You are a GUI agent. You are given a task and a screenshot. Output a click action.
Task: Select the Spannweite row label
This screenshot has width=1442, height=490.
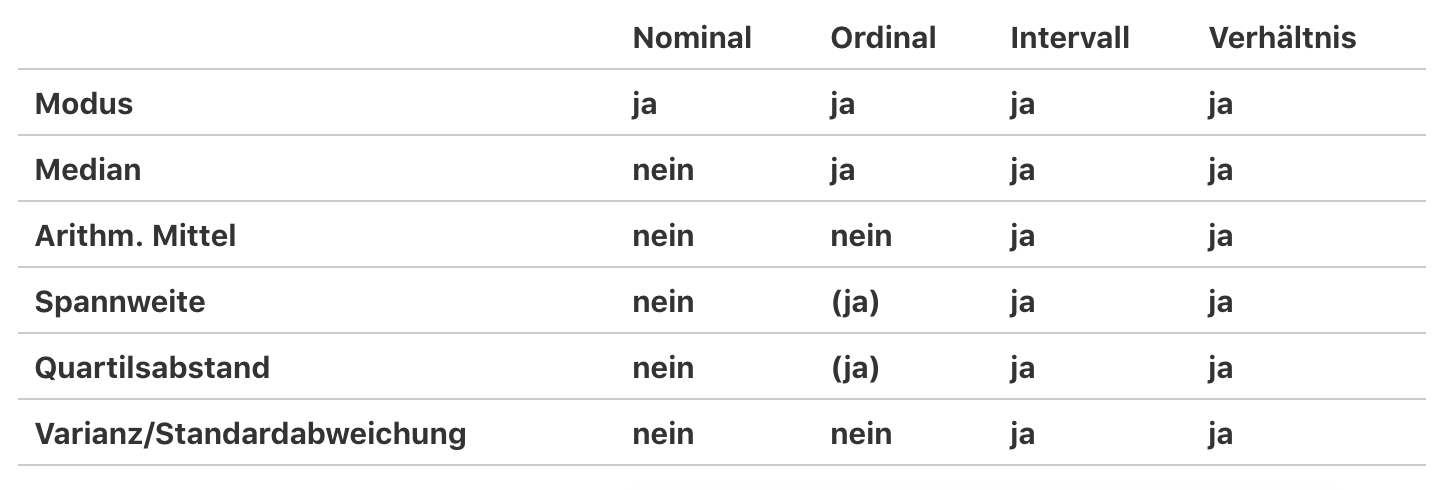[x=120, y=301]
